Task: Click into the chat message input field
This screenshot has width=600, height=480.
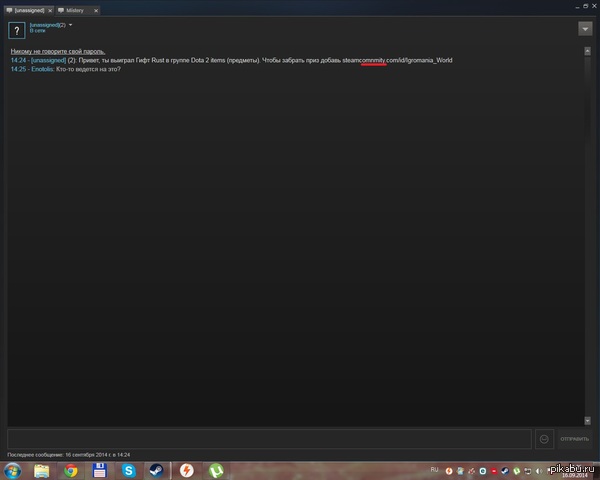Action: 268,438
